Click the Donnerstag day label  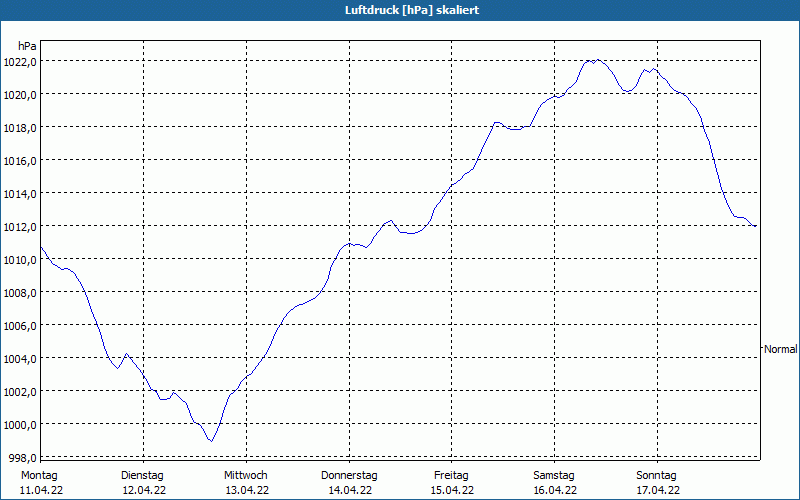tap(349, 476)
